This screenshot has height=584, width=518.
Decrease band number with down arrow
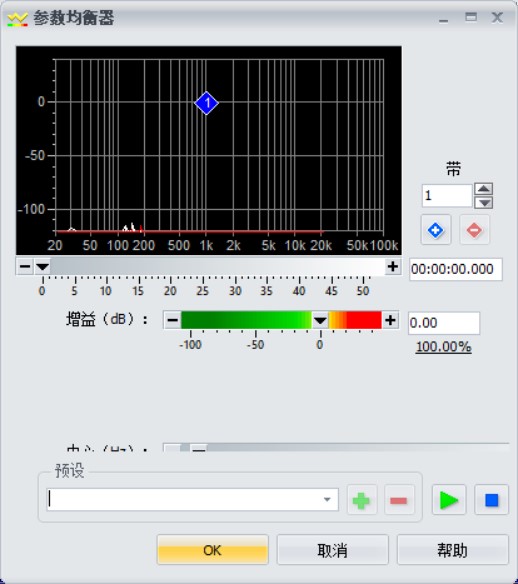coord(484,203)
